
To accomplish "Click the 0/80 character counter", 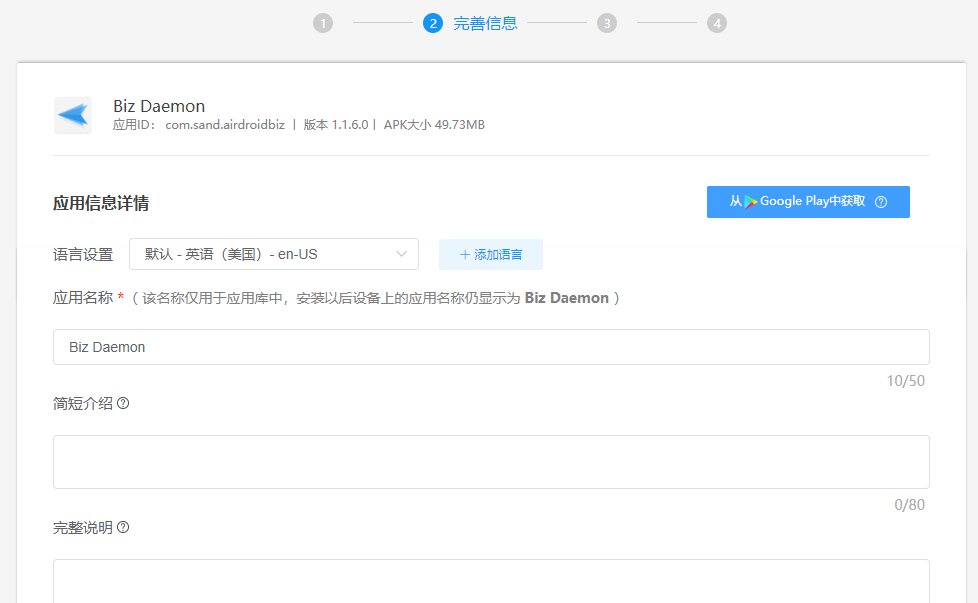I will pyautogui.click(x=909, y=505).
